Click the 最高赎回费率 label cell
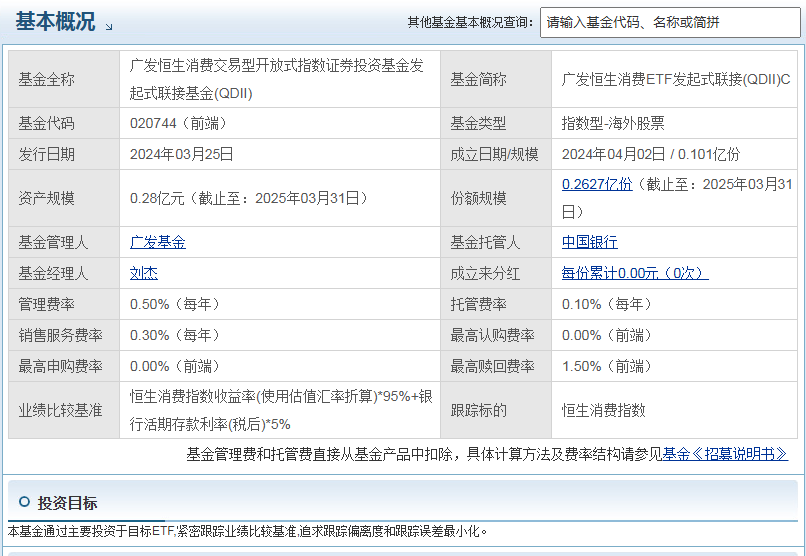 point(496,366)
